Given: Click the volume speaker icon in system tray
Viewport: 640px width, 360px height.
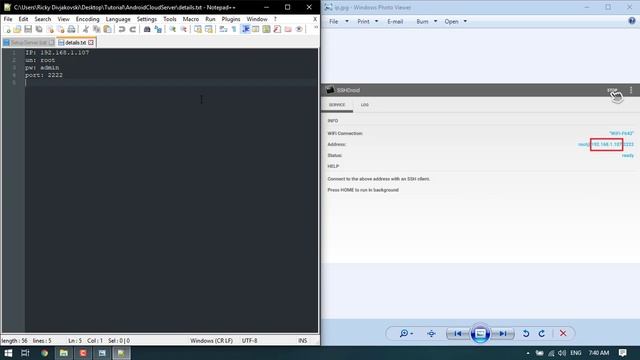Looking at the screenshot, I should (562, 353).
